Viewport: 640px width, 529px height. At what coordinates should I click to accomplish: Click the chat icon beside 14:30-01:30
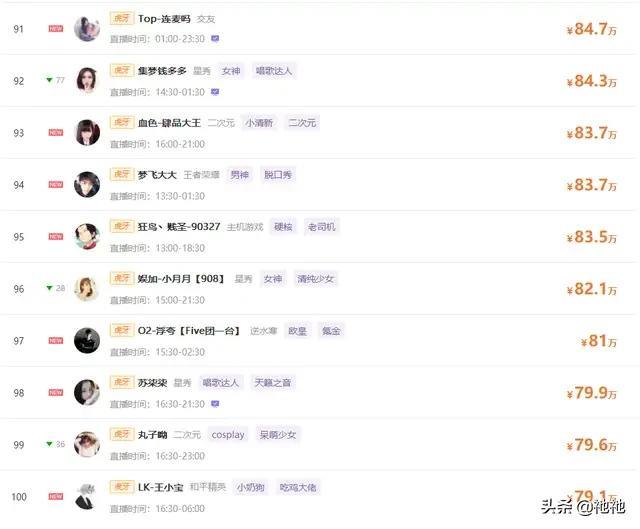(x=215, y=92)
